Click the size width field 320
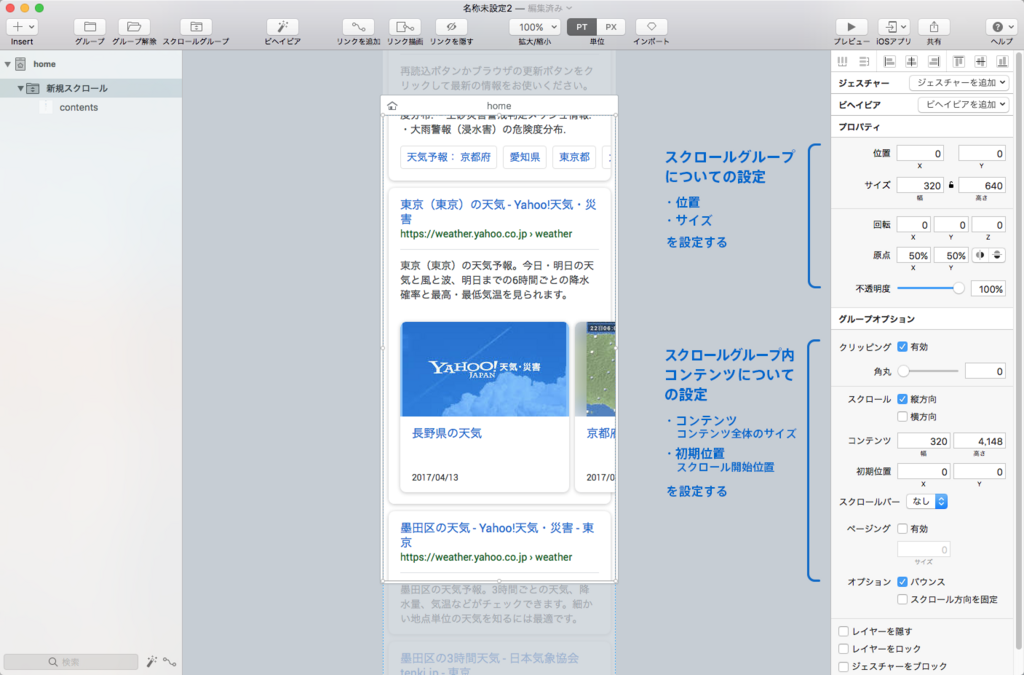1024x675 pixels. coord(920,185)
